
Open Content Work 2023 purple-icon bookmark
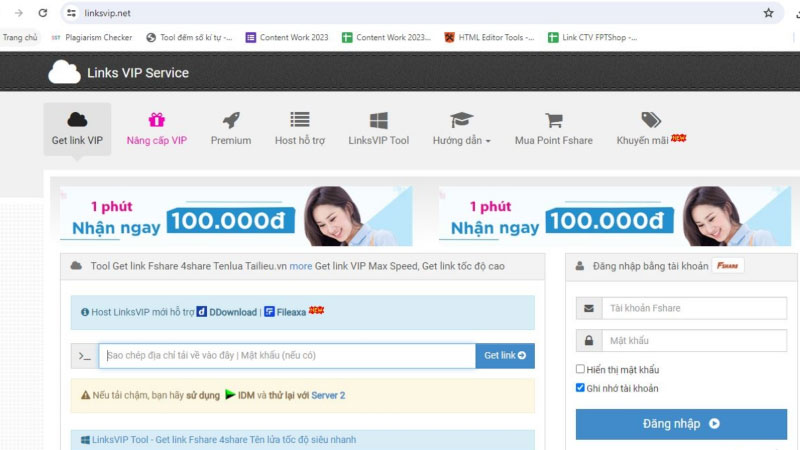[x=287, y=37]
